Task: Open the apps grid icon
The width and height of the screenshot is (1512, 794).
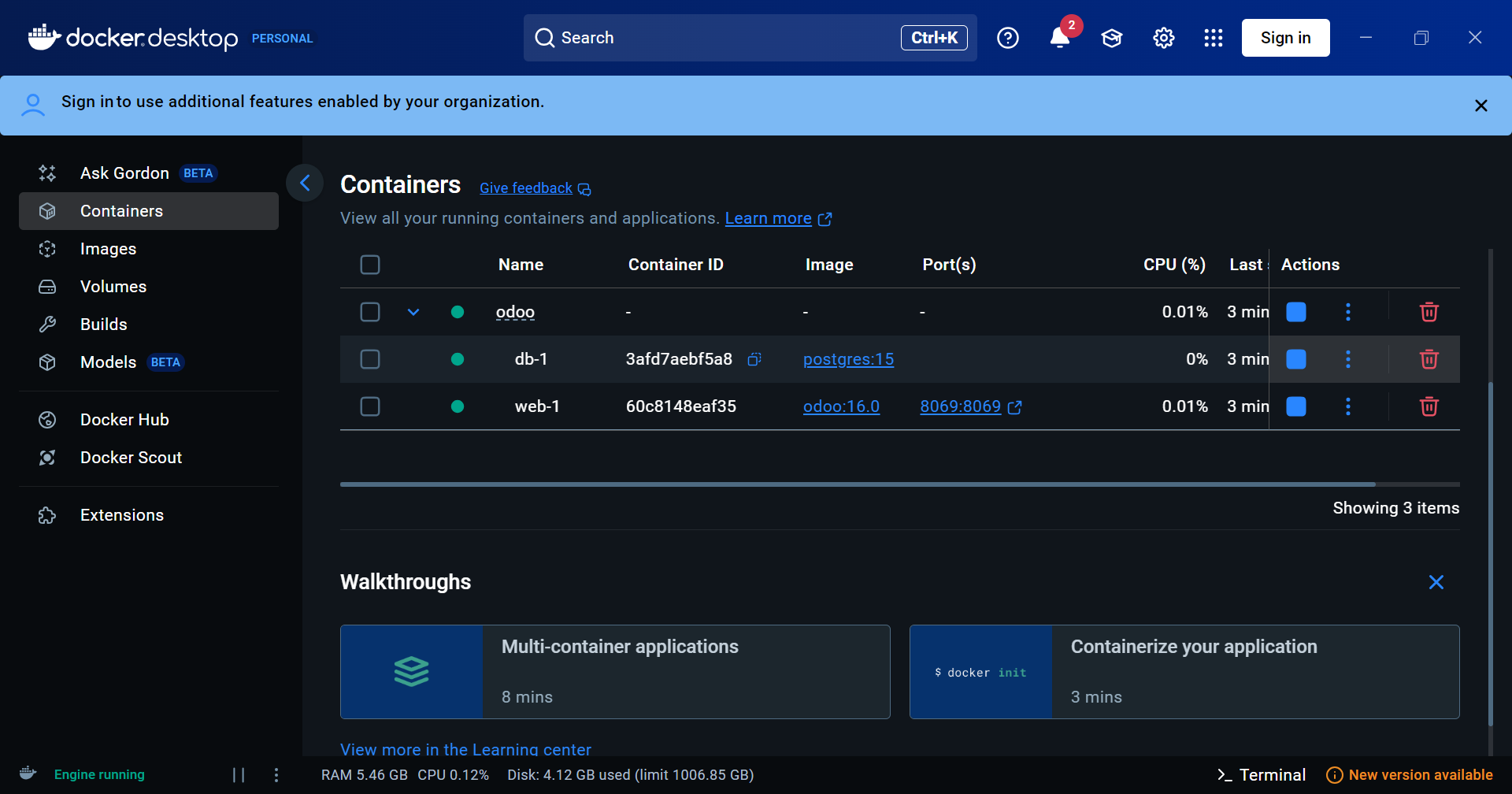Action: (x=1214, y=38)
